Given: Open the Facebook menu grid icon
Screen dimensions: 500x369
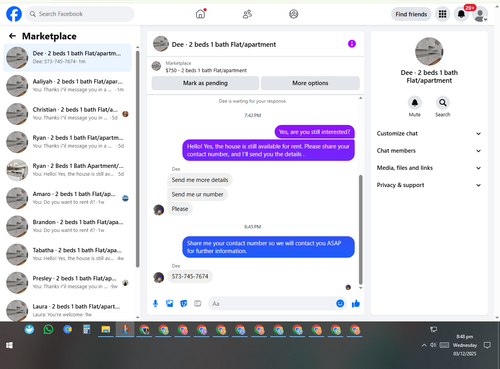Looking at the screenshot, I should coord(442,14).
